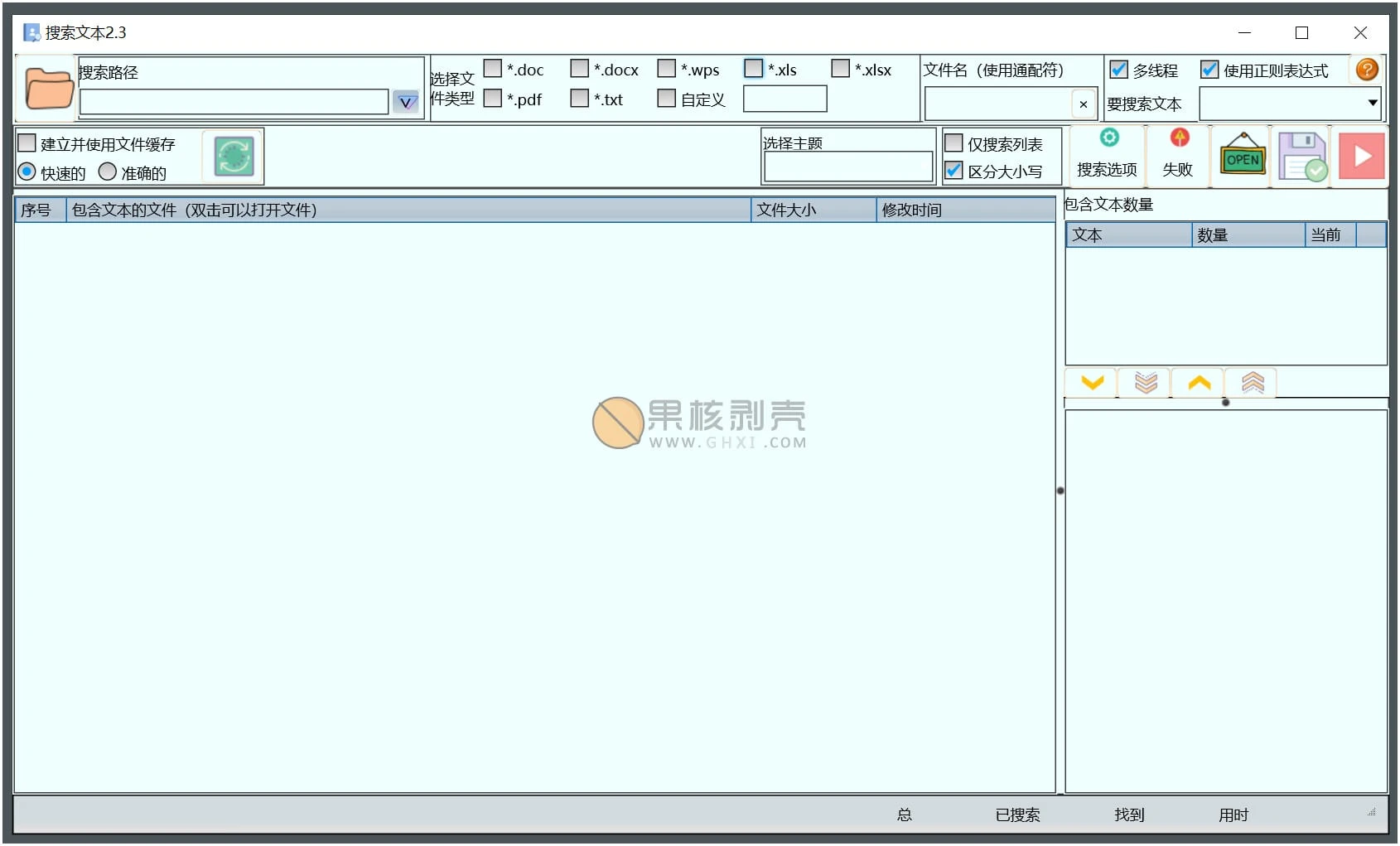Screen dimensions: 1400x846
Task: Click the OPEN sign icon
Action: (x=1243, y=155)
